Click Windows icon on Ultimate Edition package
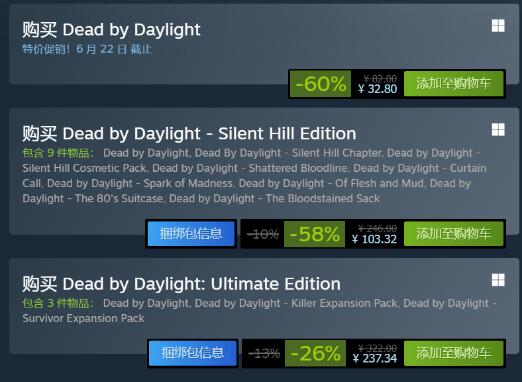 coord(498,280)
